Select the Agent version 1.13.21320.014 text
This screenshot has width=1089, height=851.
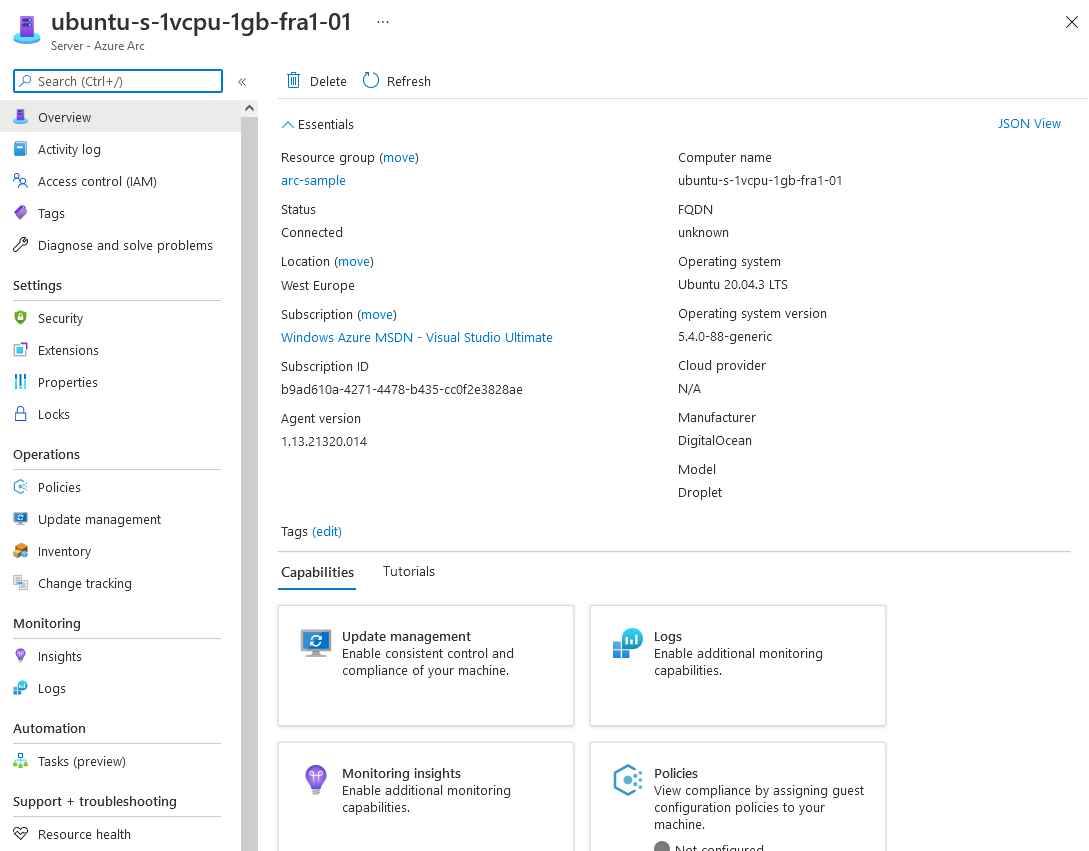[324, 441]
